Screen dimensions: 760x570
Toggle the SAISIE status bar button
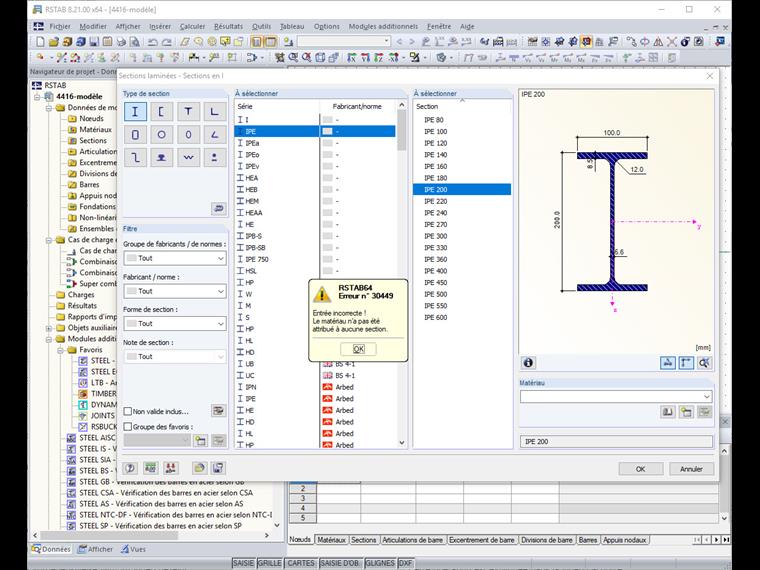point(243,563)
